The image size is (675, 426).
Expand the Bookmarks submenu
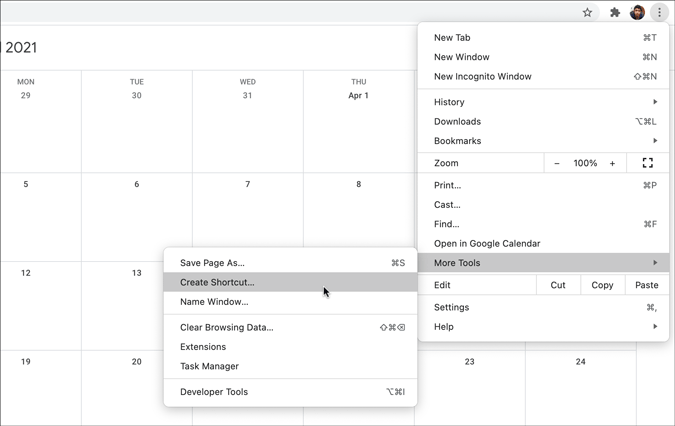543,141
